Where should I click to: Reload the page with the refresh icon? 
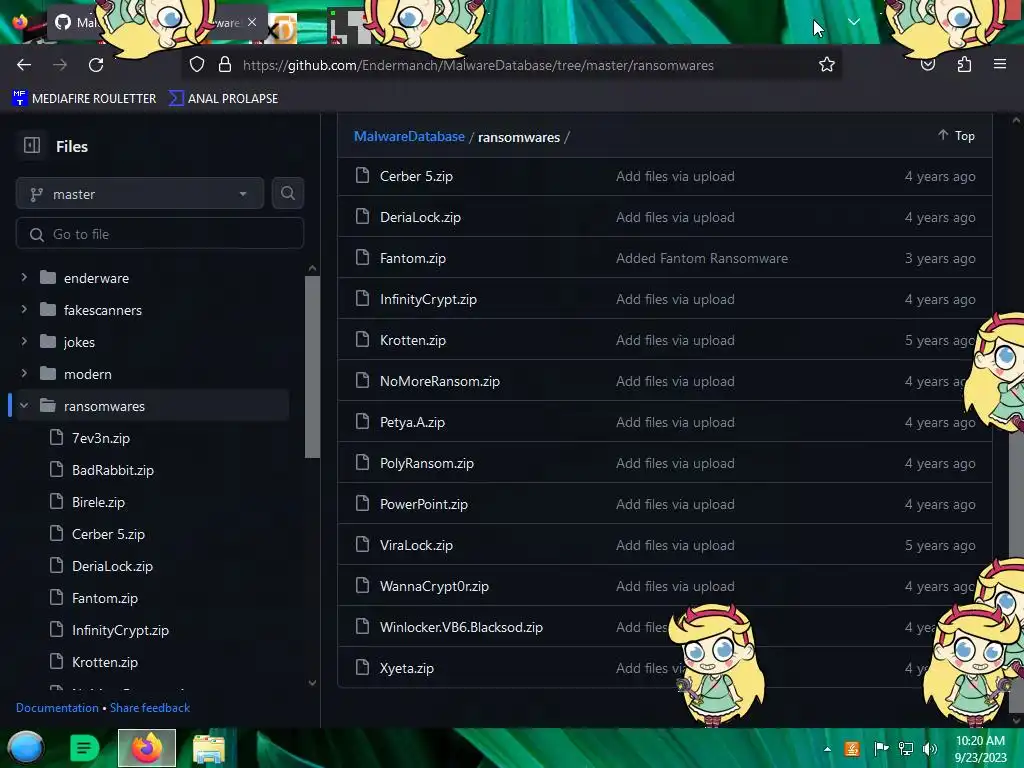[96, 65]
